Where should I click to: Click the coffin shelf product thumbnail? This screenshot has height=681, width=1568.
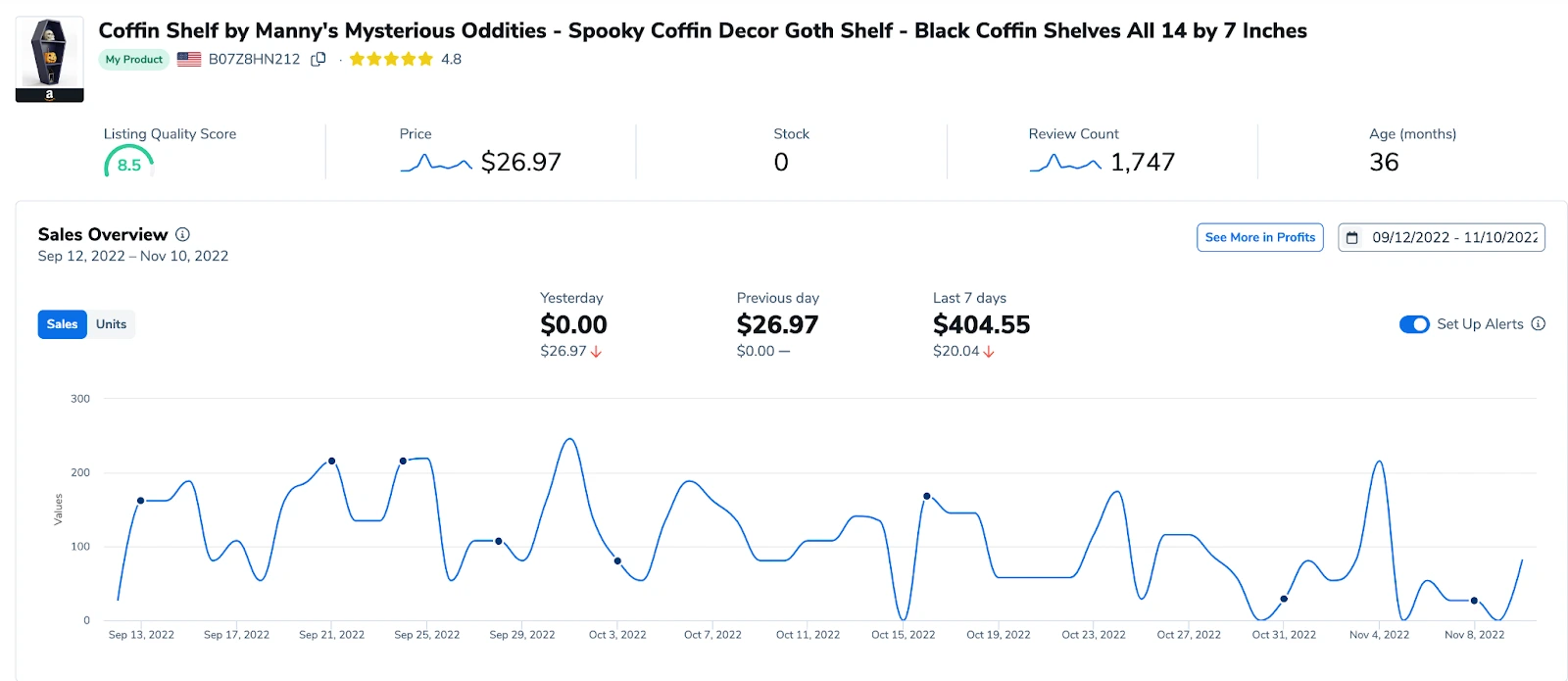(x=49, y=59)
